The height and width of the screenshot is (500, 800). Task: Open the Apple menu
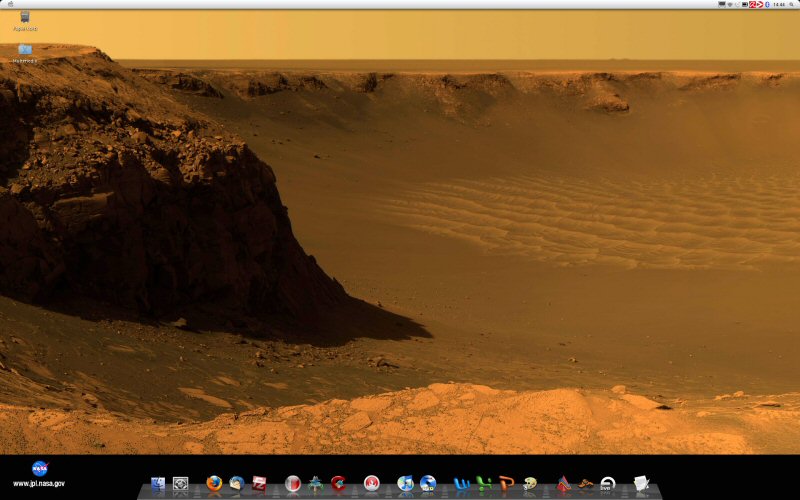[x=8, y=4]
